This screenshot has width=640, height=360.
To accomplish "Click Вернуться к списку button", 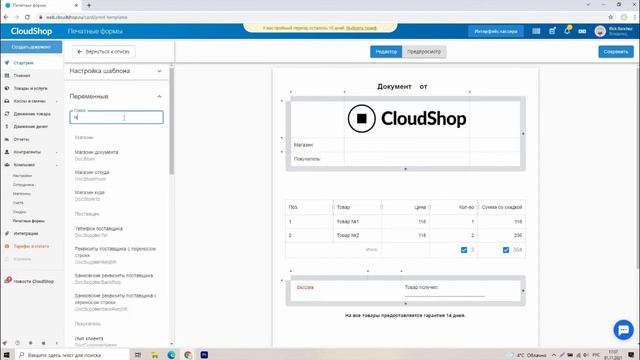I will tap(104, 52).
